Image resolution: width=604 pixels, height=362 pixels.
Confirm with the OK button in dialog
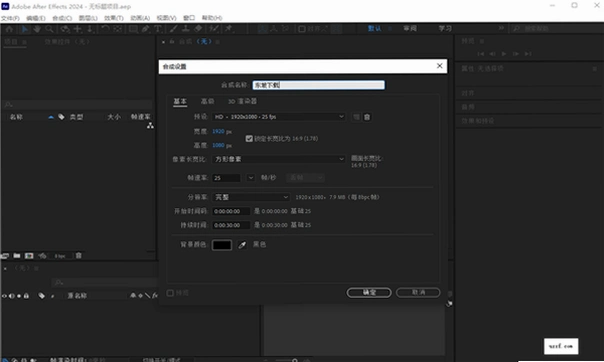(369, 293)
